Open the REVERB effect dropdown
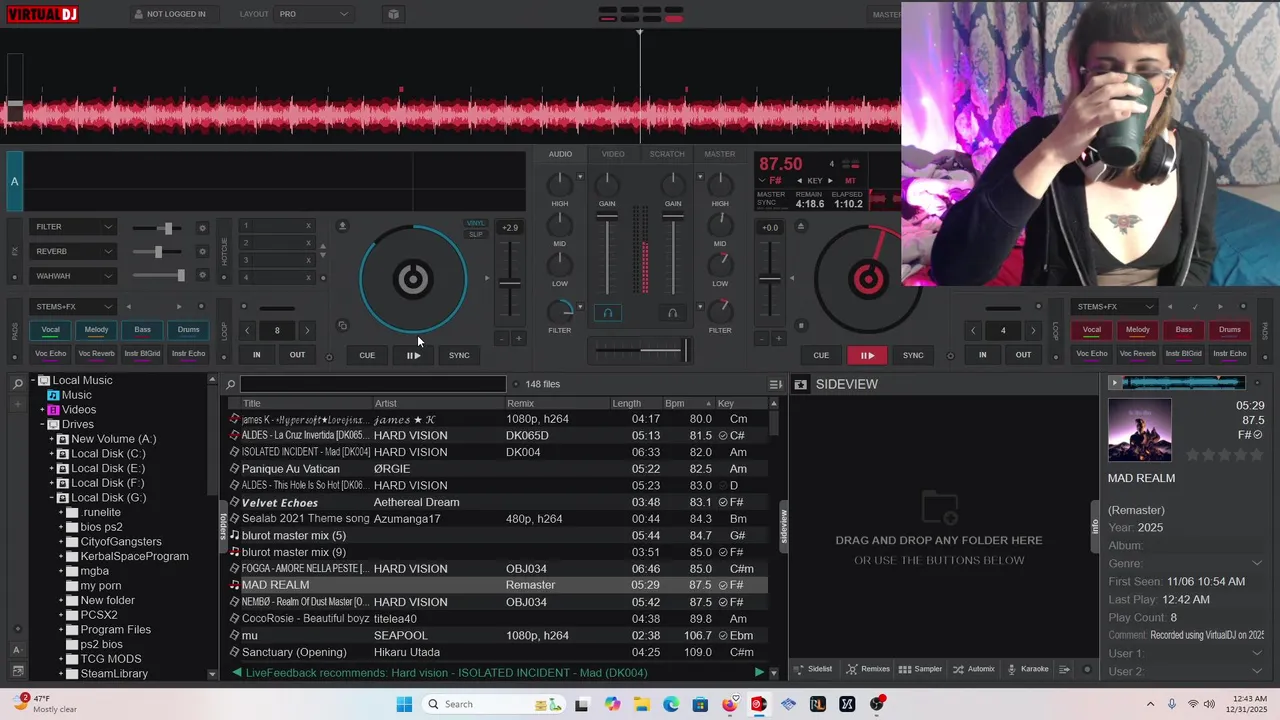 tap(73, 251)
